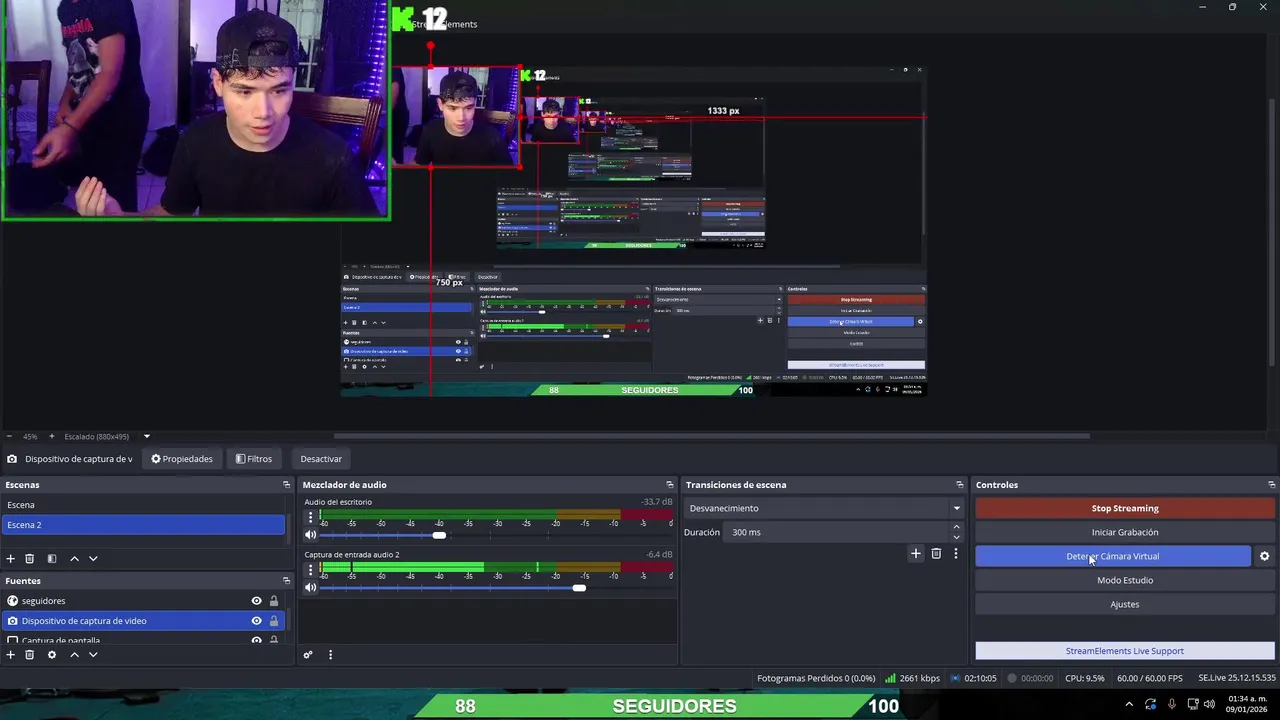This screenshot has height=720, width=1280.
Task: Click the preview horizontal scrollbar
Action: click(711, 436)
